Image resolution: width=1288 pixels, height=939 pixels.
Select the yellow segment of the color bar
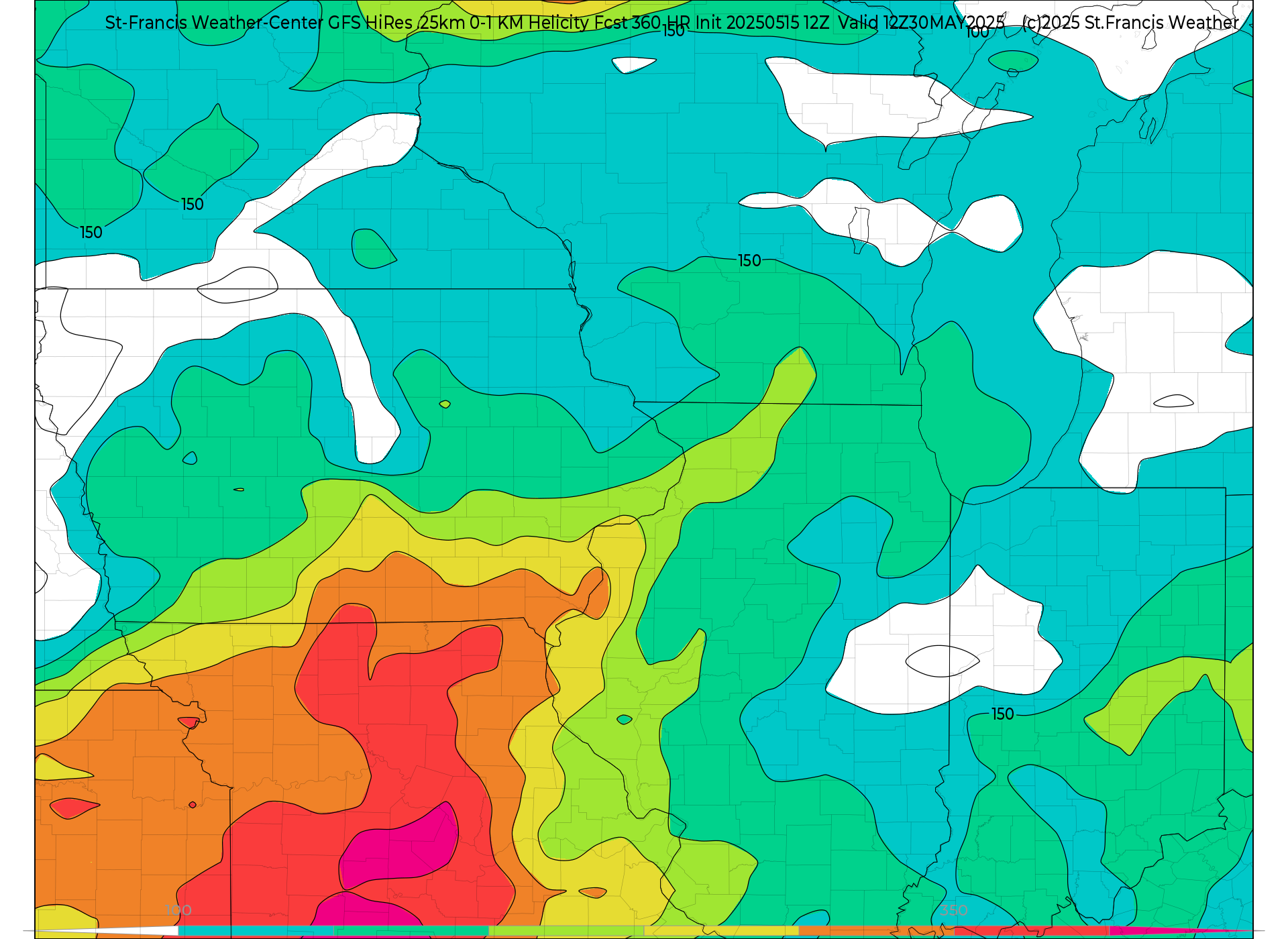pyautogui.click(x=721, y=931)
